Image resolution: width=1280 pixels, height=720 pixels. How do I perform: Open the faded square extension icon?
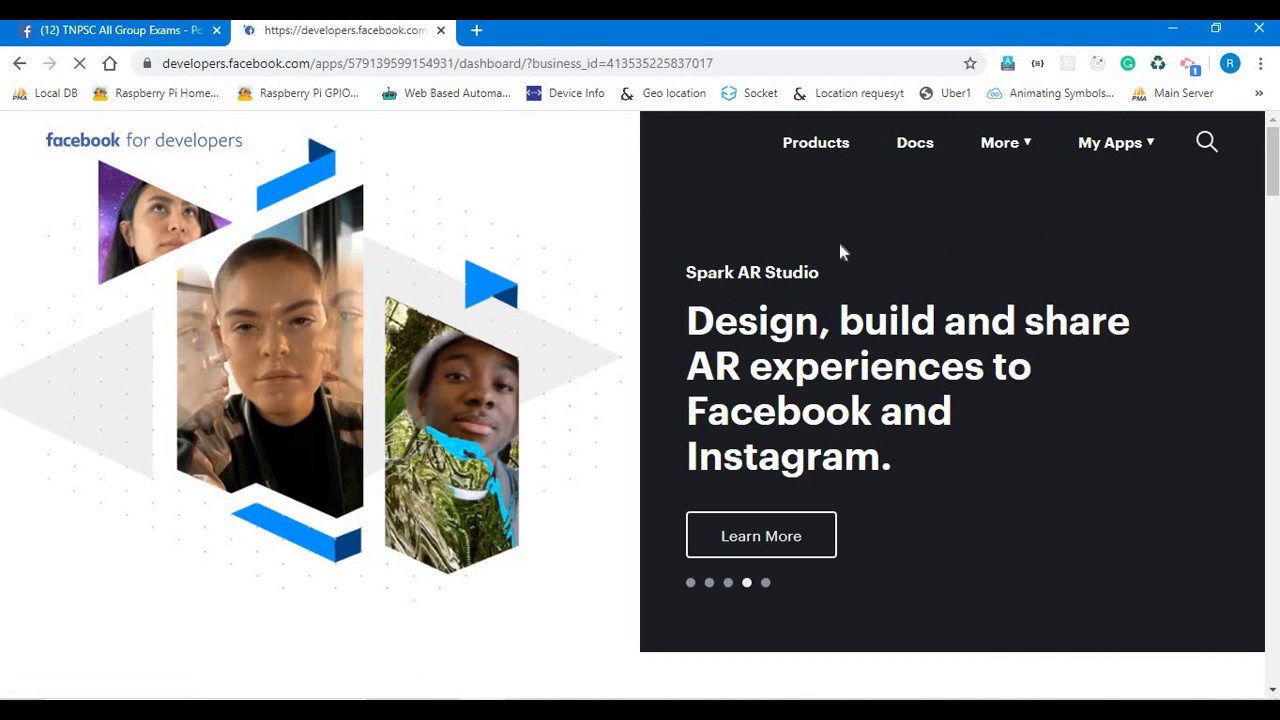coord(1067,63)
